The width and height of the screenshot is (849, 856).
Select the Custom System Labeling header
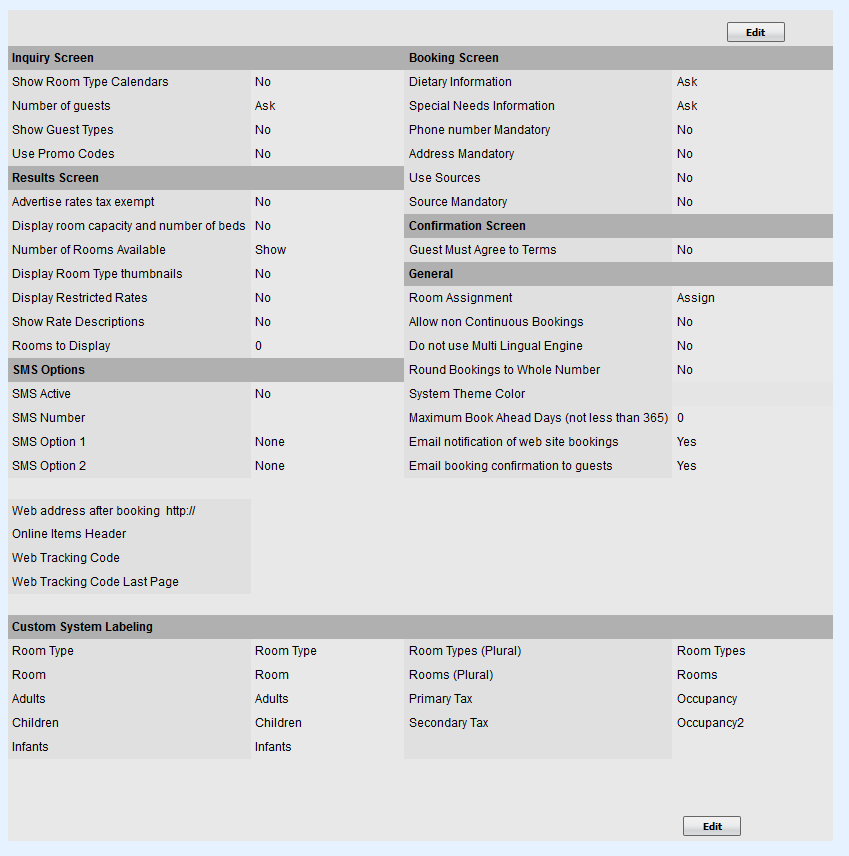[x=82, y=627]
